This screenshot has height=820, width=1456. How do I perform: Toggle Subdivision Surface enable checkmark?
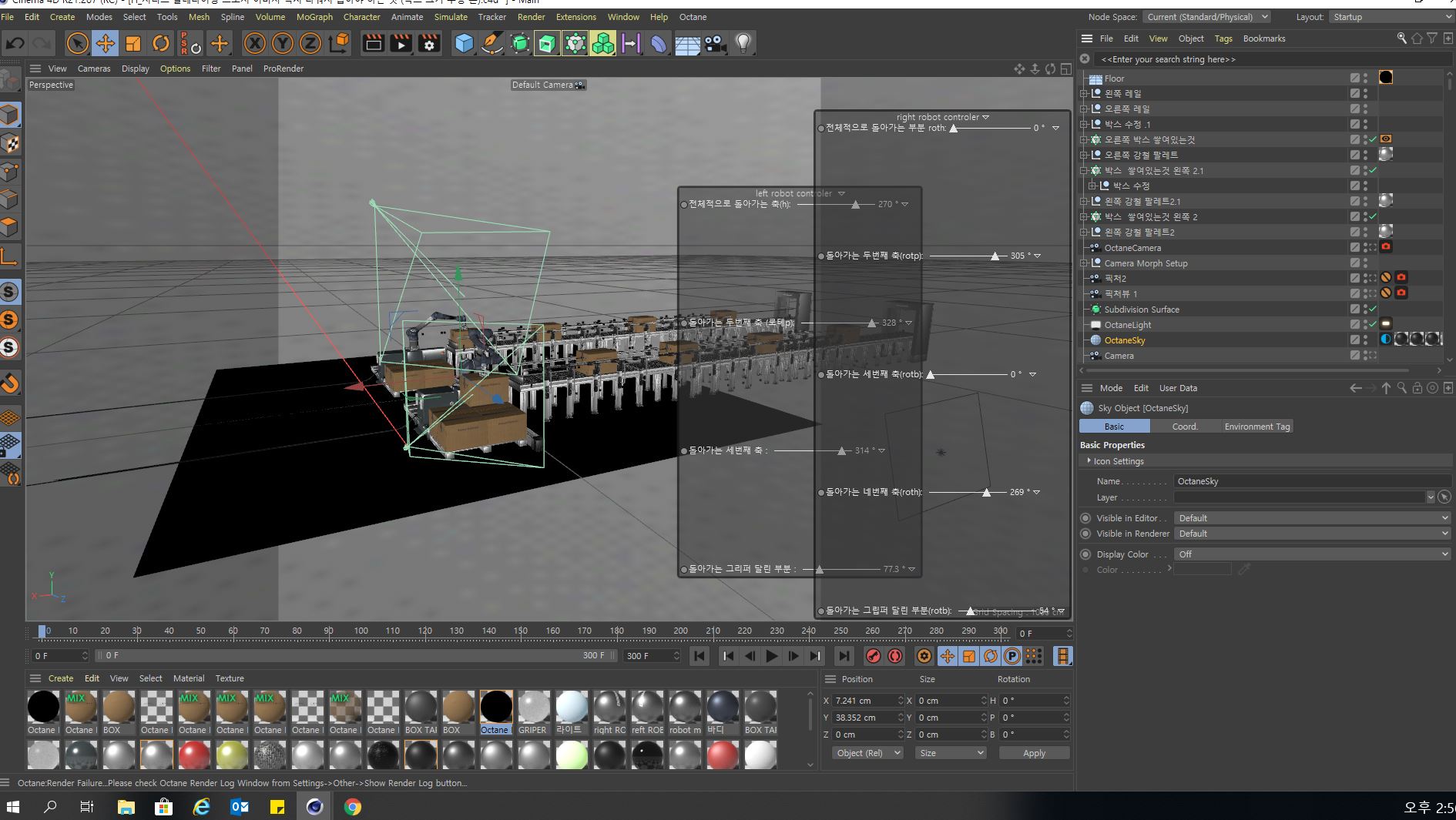point(1373,309)
